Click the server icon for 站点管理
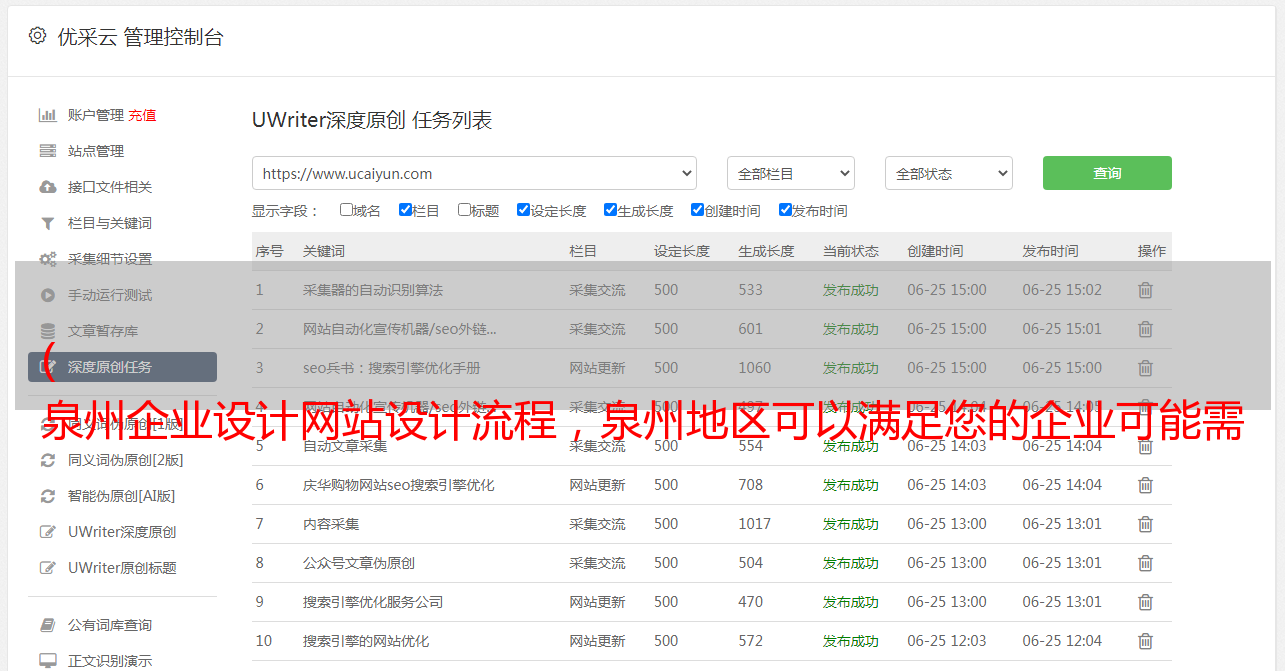This screenshot has height=671, width=1285. (47, 151)
